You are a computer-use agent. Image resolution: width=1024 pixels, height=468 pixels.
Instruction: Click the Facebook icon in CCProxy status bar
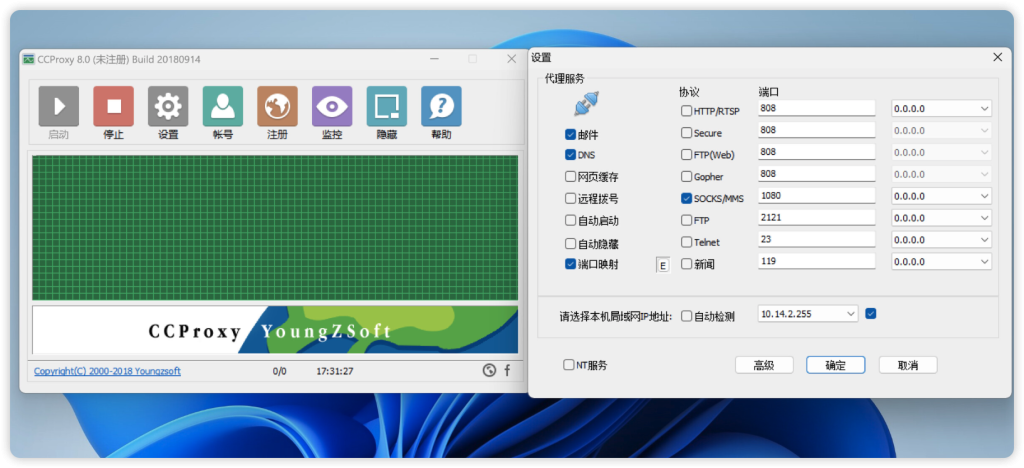pyautogui.click(x=507, y=371)
